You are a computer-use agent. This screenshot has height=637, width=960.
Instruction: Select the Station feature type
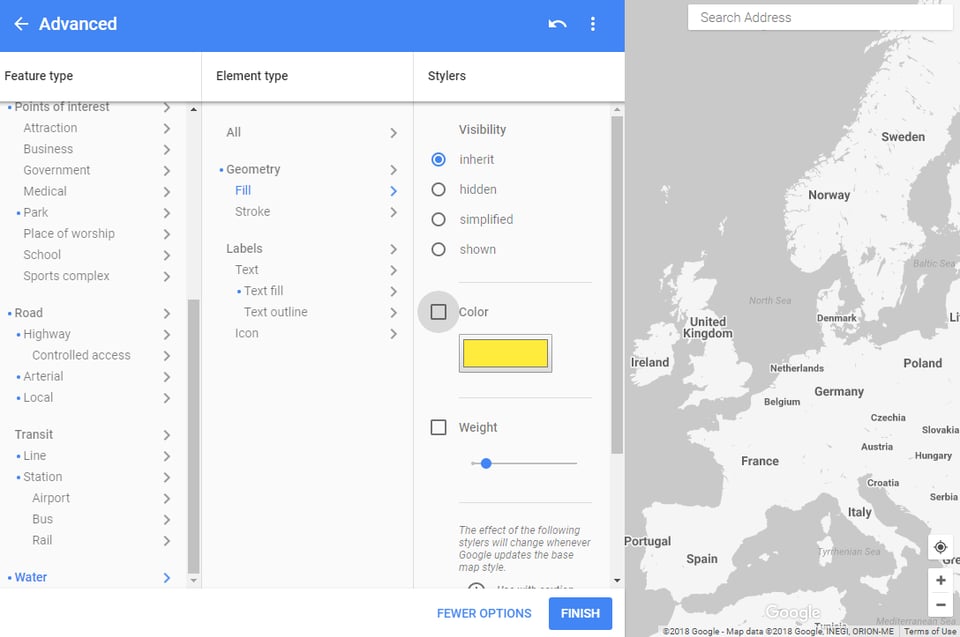pyautogui.click(x=43, y=477)
